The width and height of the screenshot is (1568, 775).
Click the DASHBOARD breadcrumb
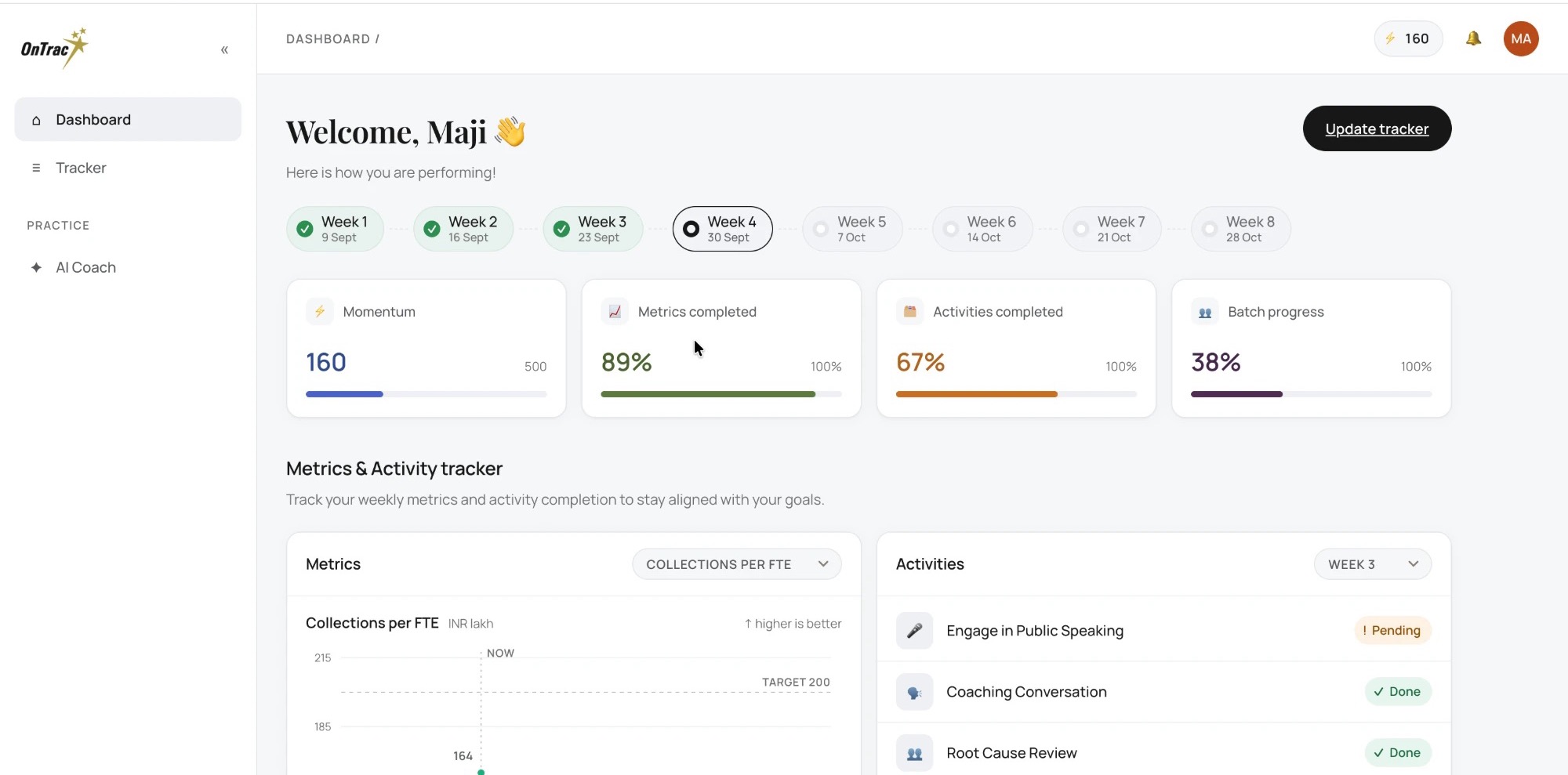[328, 39]
